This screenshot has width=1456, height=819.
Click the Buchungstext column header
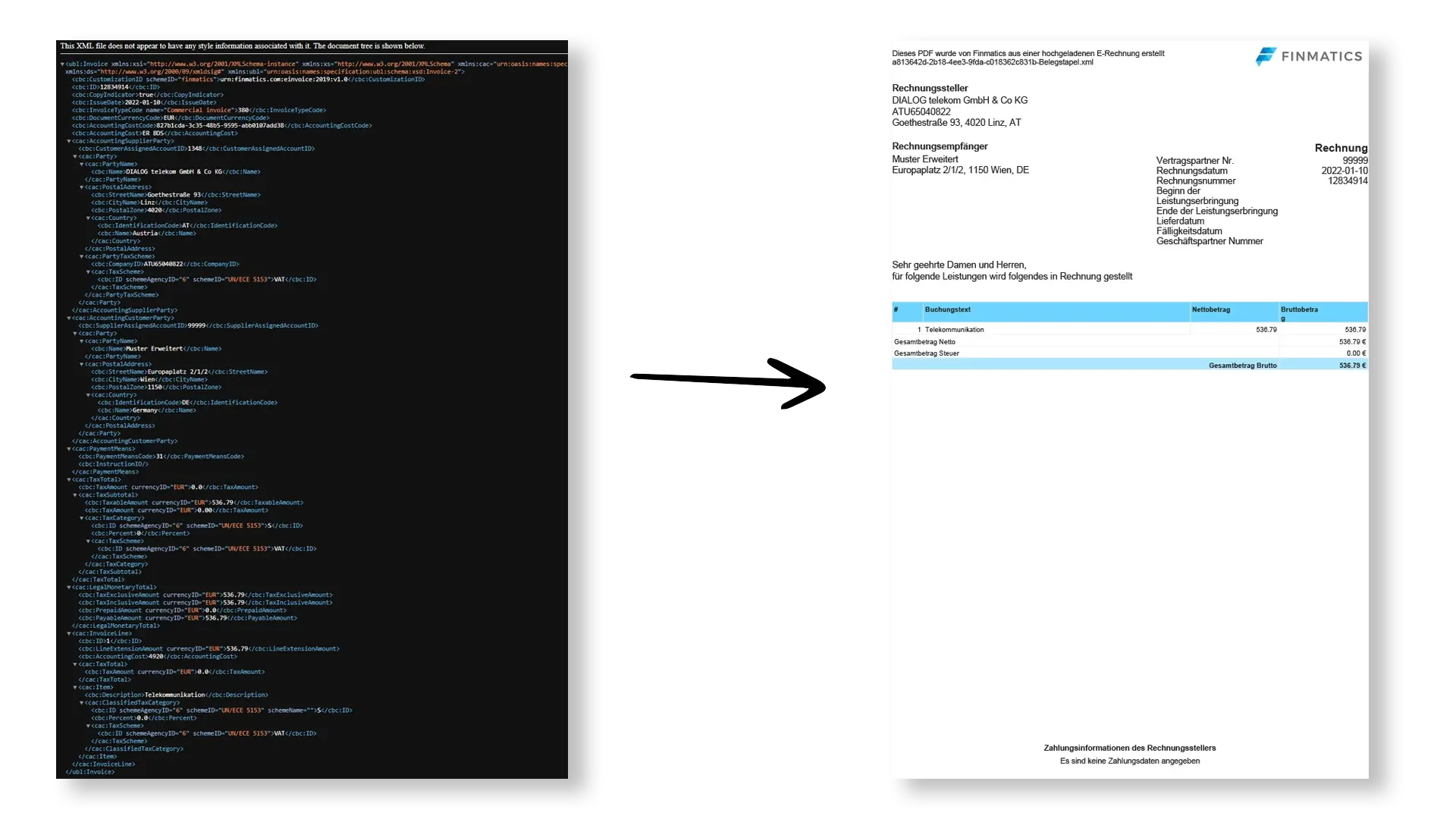coord(947,310)
